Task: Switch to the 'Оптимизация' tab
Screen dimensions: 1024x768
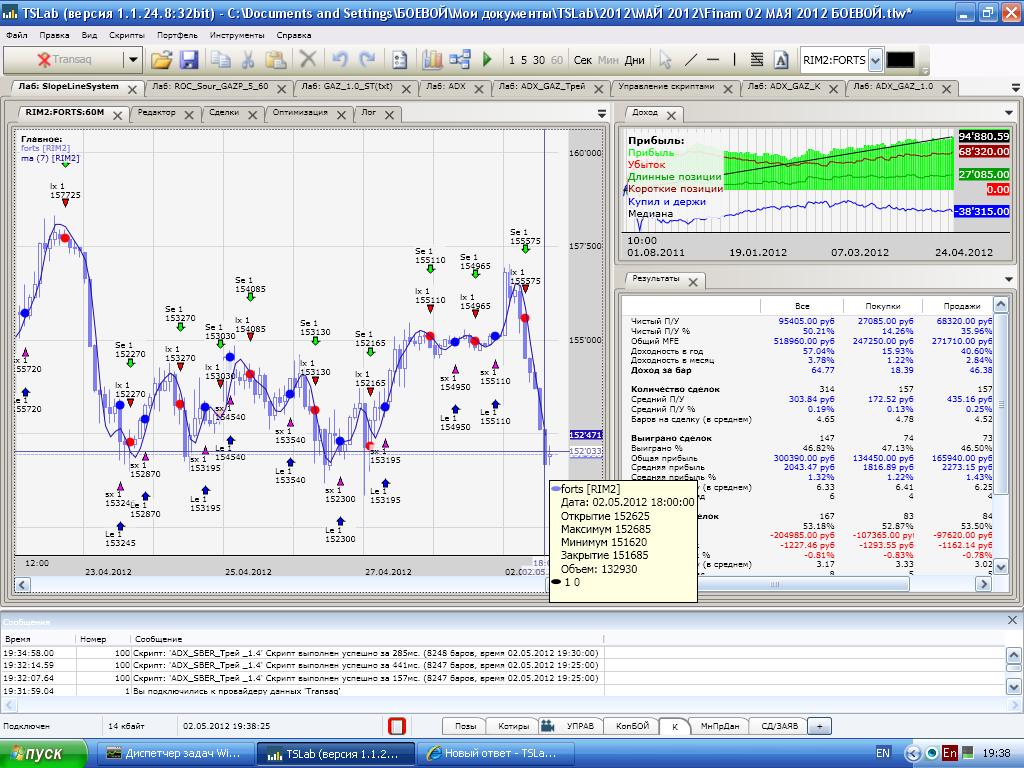Action: (300, 114)
